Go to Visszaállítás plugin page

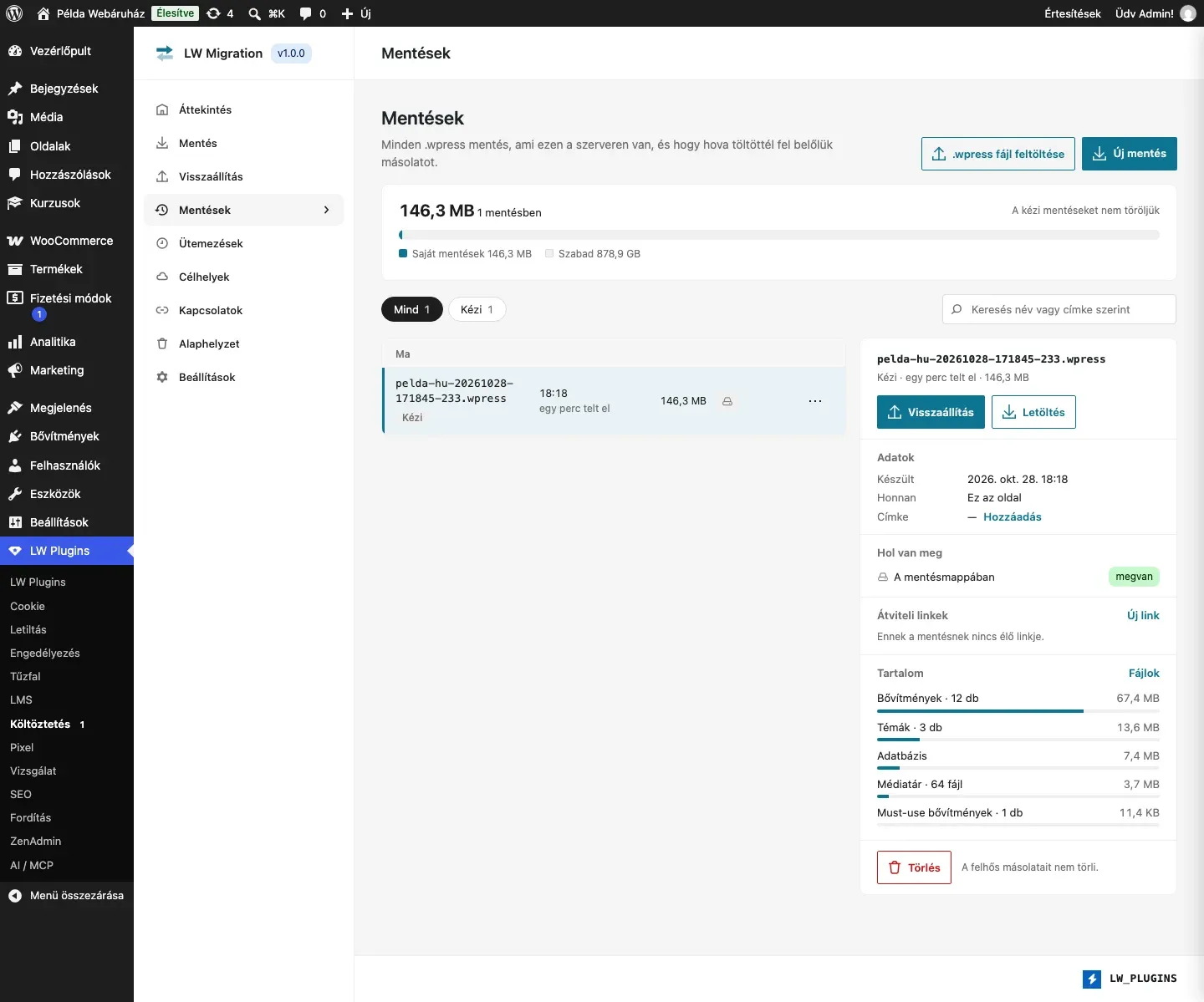tap(243, 176)
